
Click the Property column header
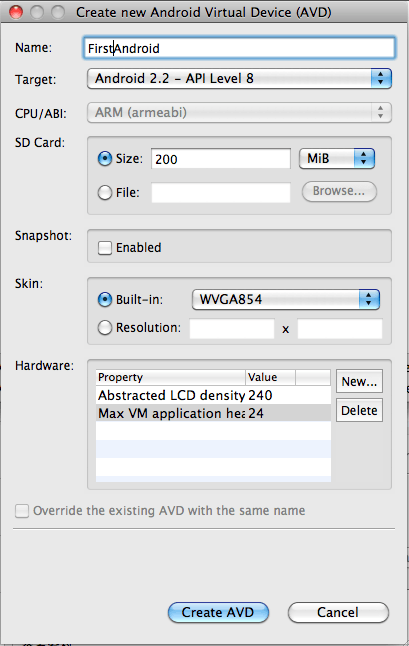tap(171, 377)
